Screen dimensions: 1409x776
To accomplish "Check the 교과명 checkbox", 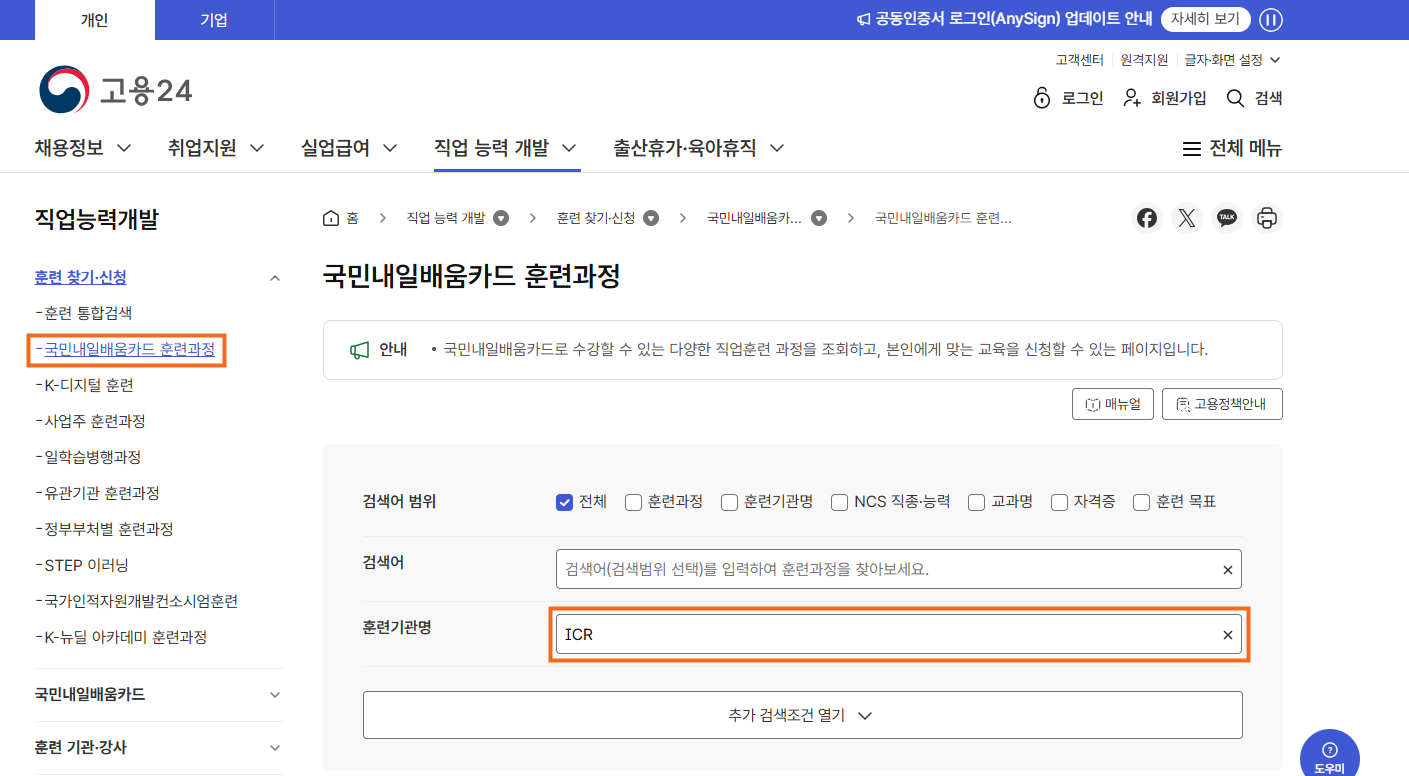I will [x=976, y=502].
